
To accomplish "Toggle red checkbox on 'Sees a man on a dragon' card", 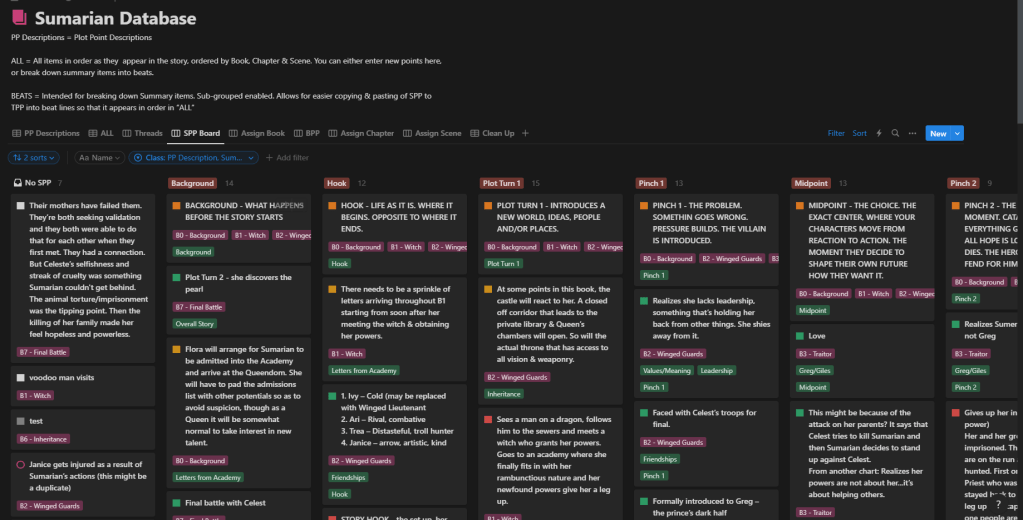I will pyautogui.click(x=488, y=420).
